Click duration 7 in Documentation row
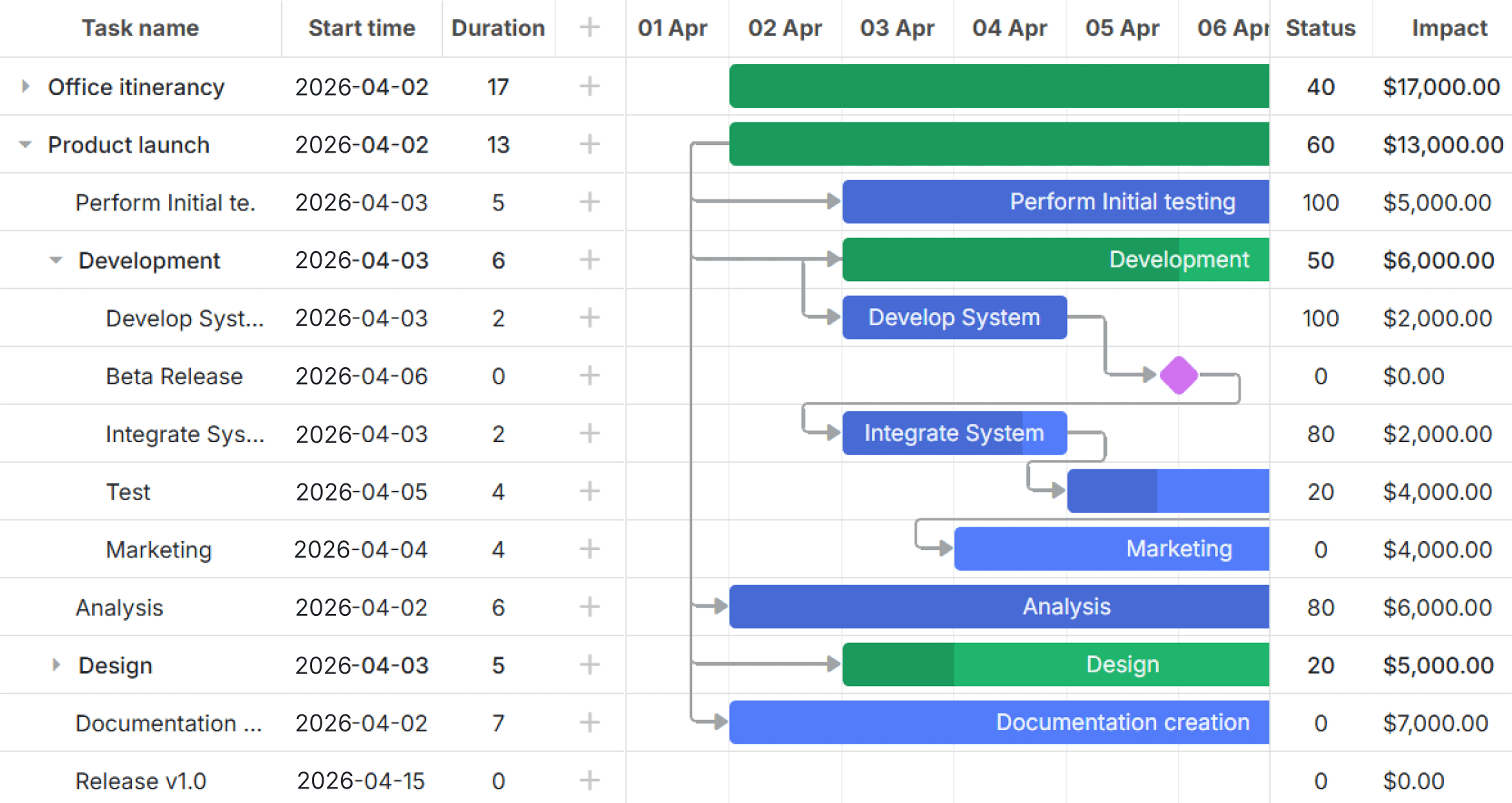Screen dimensions: 1512x803 point(498,723)
